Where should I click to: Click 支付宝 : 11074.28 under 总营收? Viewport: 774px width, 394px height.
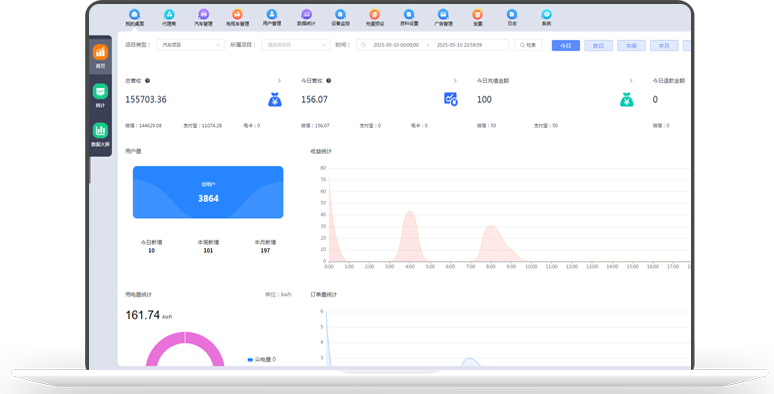tap(202, 125)
